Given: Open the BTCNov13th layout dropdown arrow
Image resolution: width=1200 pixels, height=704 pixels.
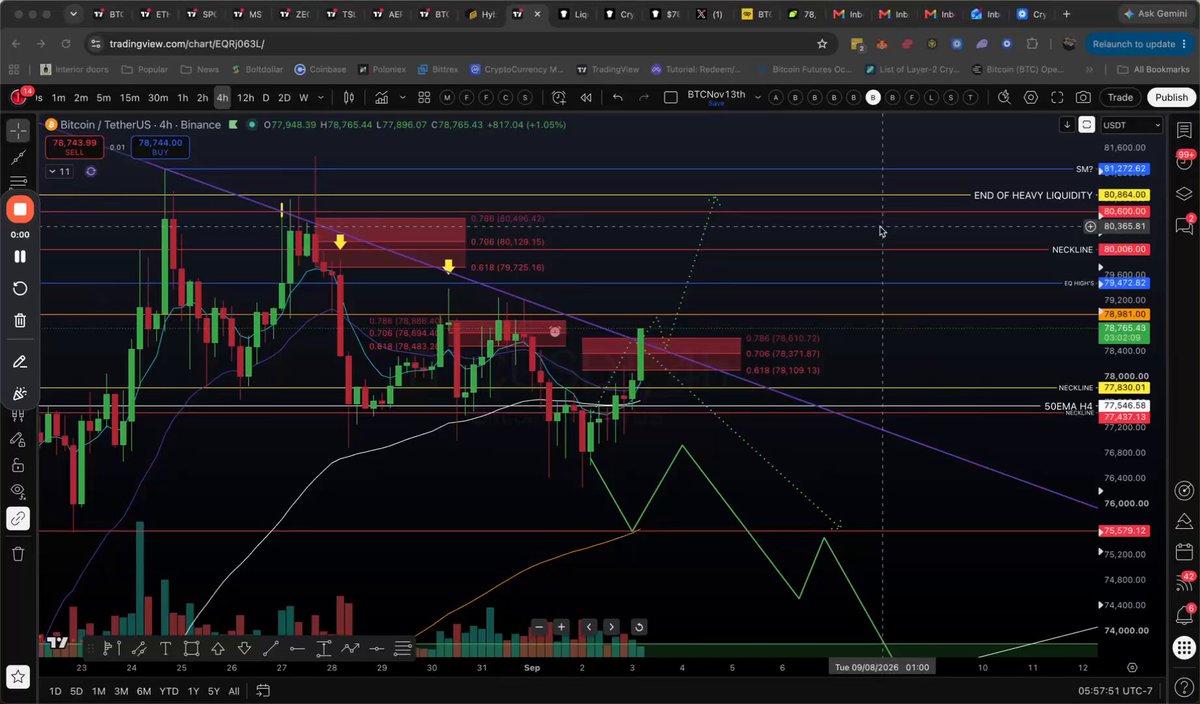Looking at the screenshot, I should (x=757, y=97).
